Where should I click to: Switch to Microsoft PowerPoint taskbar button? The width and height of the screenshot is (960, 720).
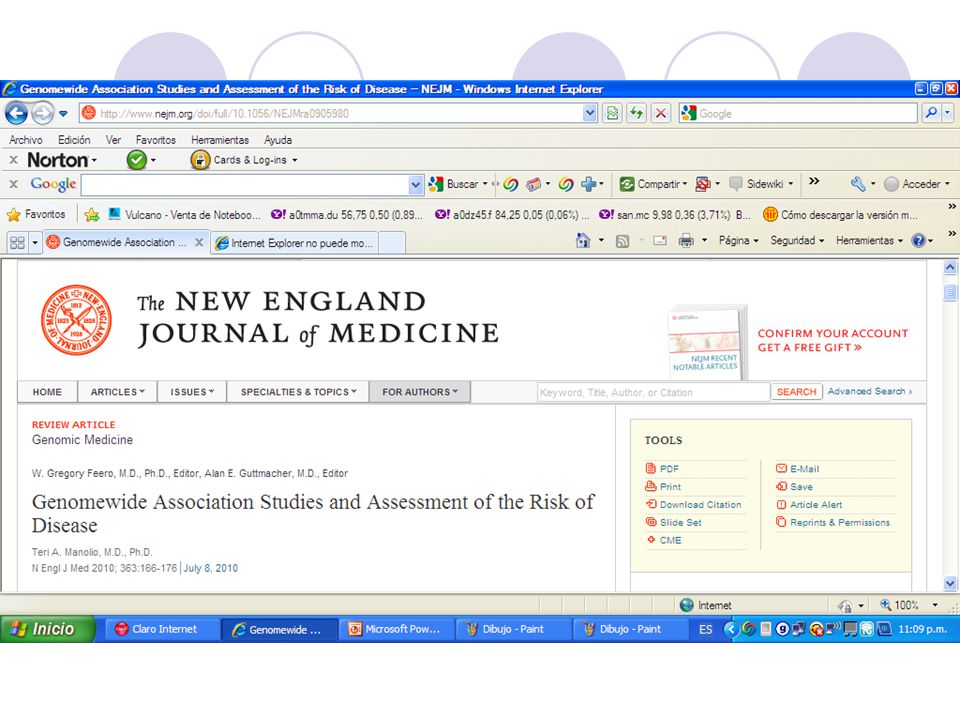point(397,629)
